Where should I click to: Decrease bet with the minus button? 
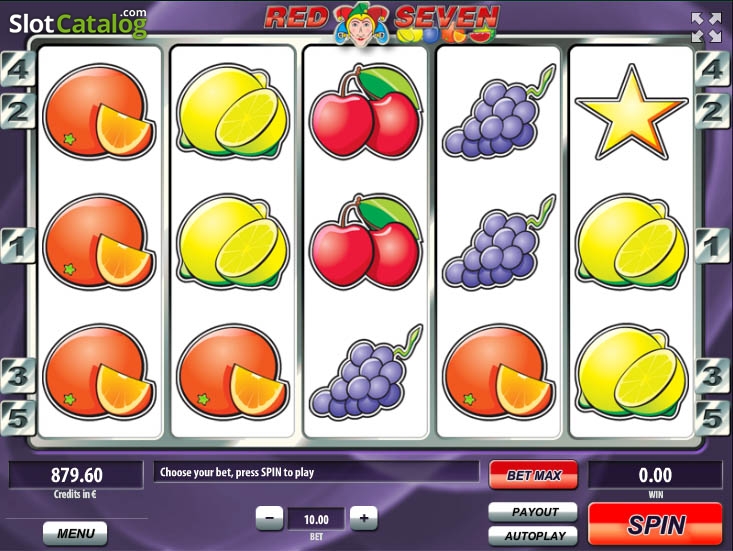point(269,518)
